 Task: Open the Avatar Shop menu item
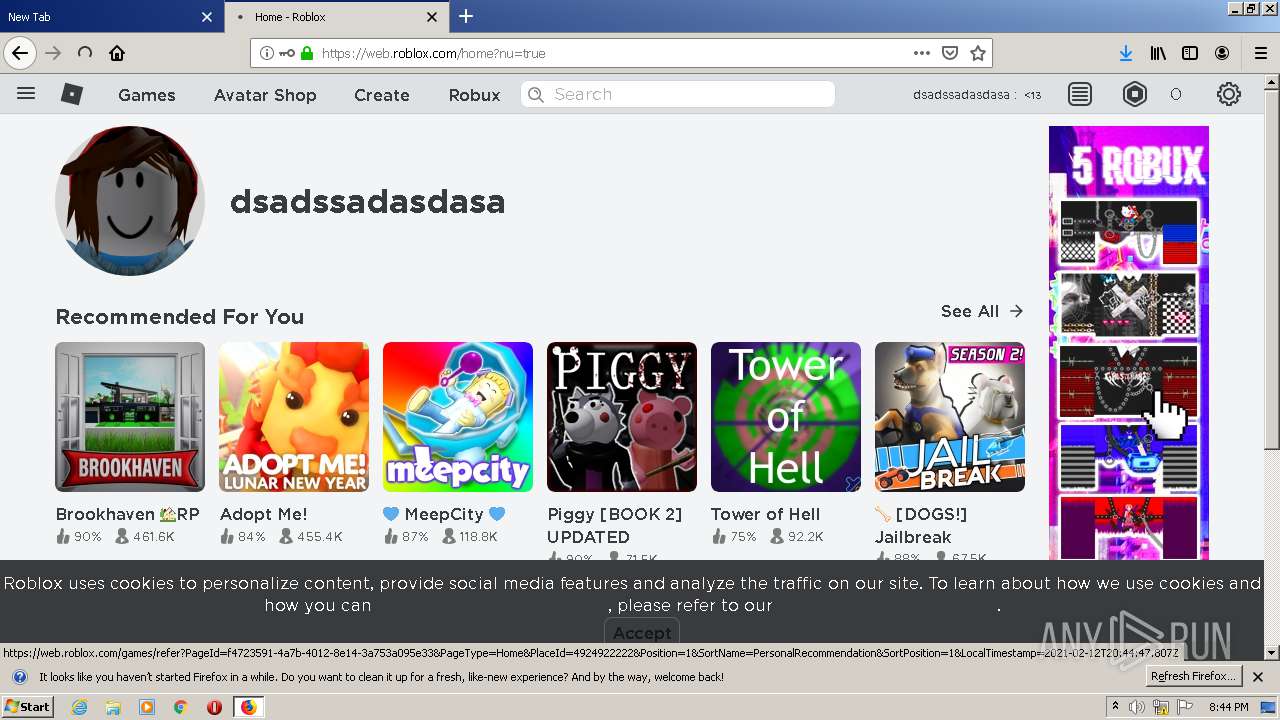[x=265, y=95]
